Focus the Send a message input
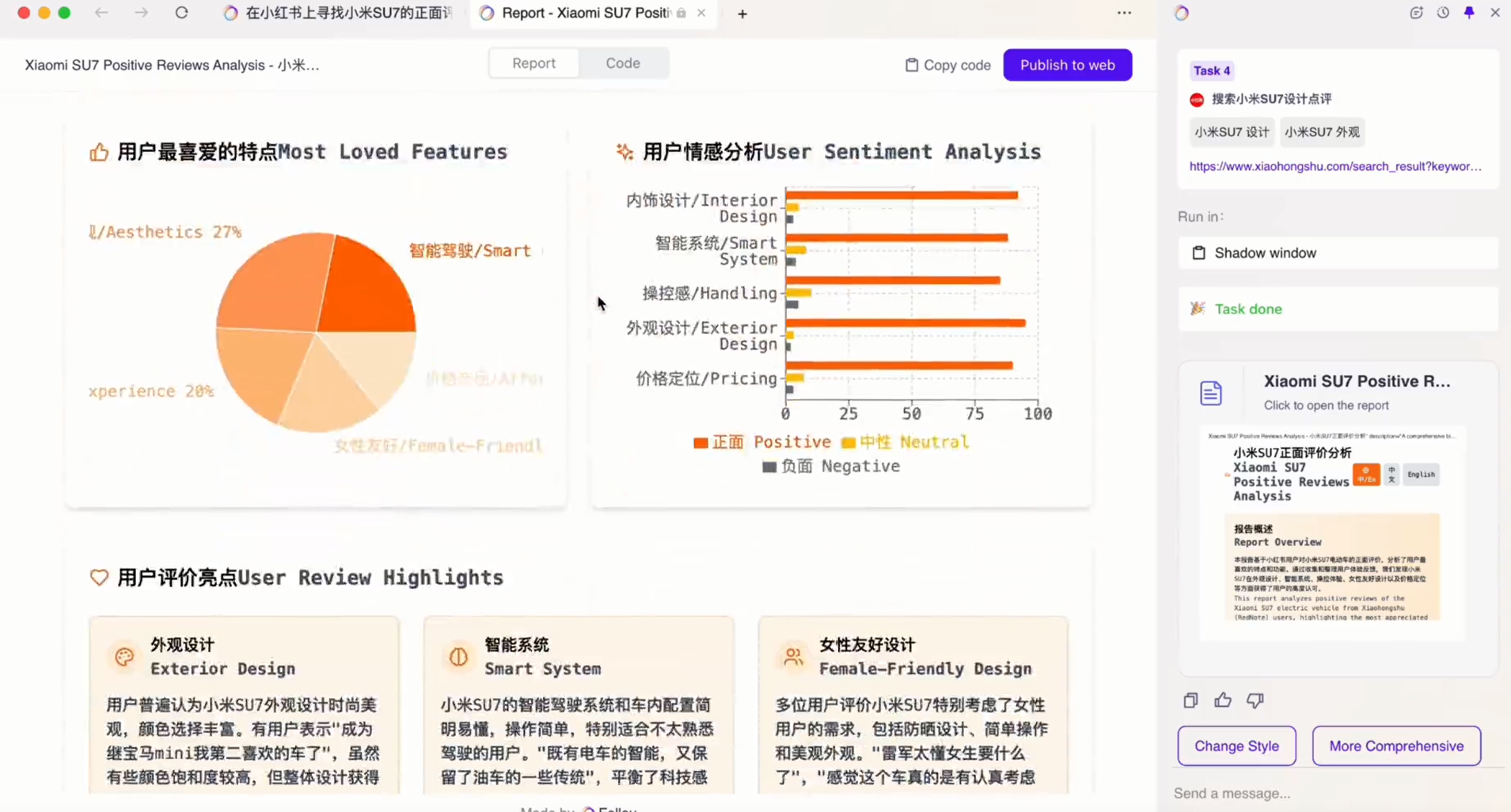This screenshot has width=1511, height=812. click(1338, 793)
